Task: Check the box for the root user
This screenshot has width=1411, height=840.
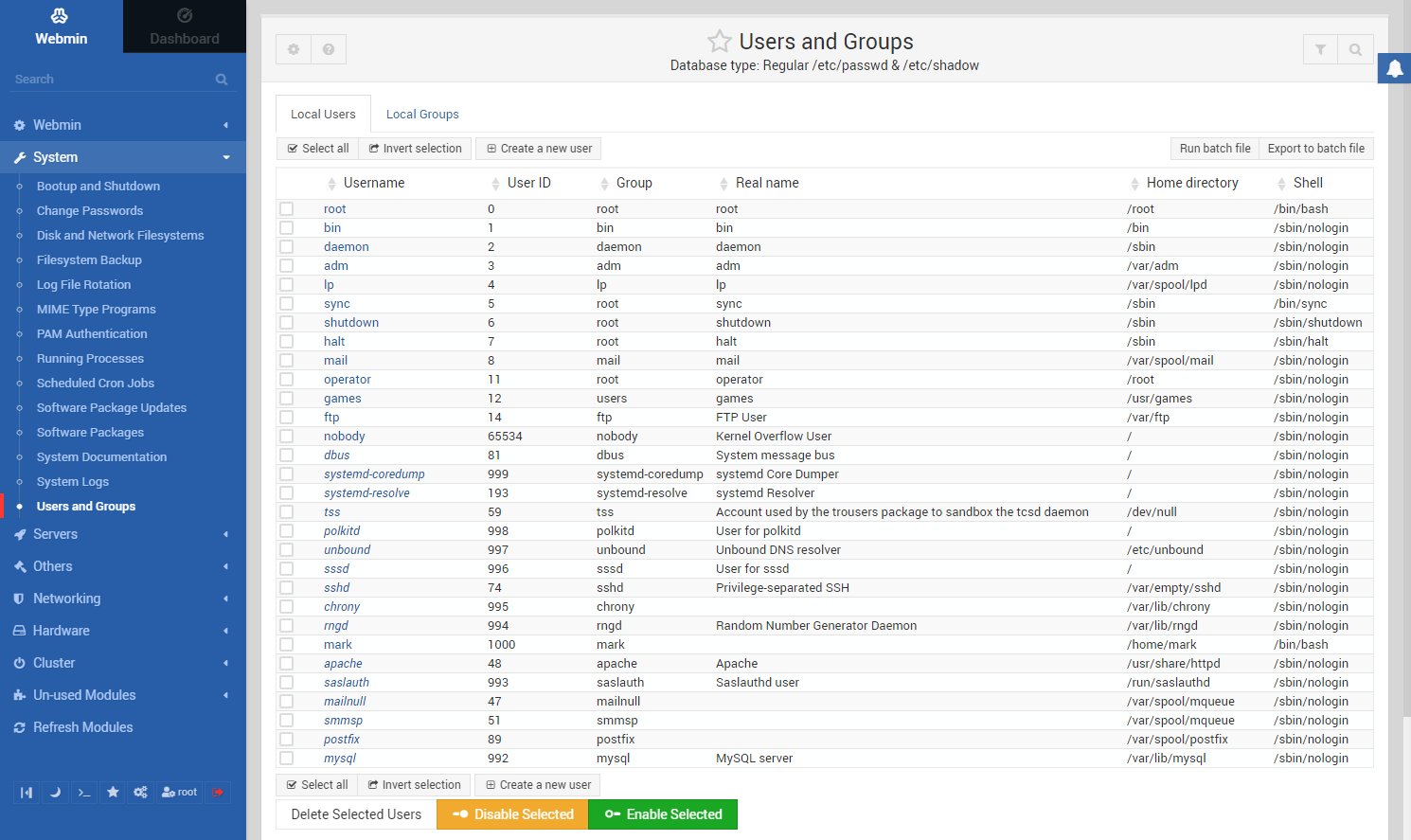Action: 287,209
